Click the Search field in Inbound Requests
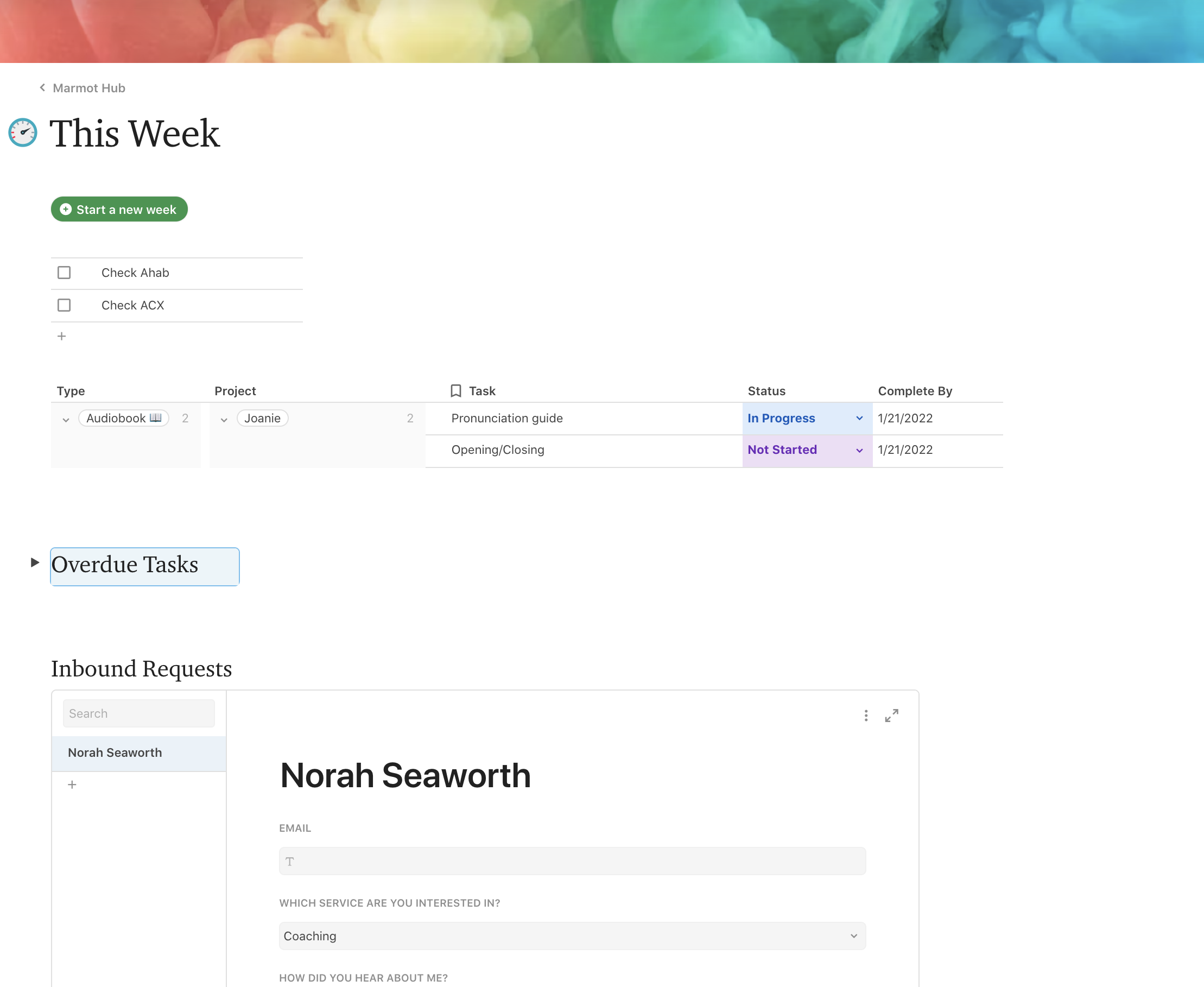The image size is (1204, 987). [139, 713]
